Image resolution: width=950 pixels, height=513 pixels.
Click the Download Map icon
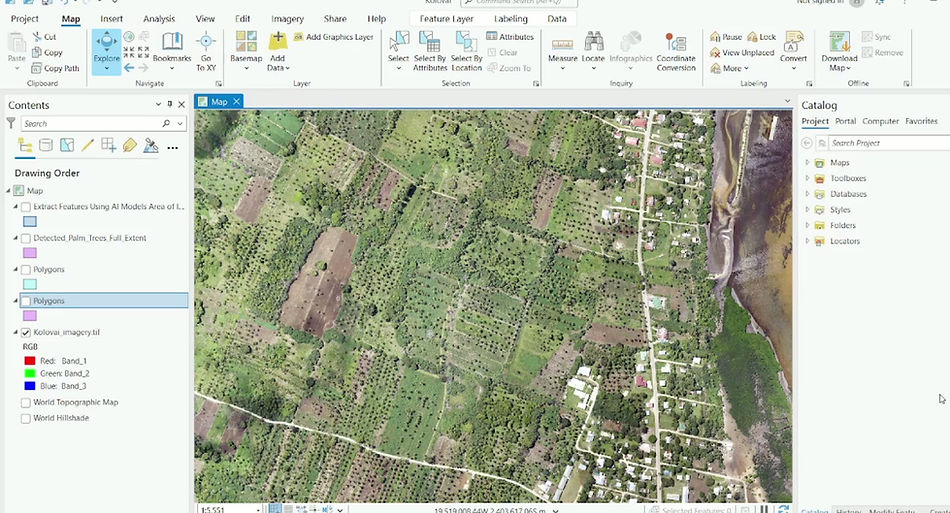click(839, 41)
